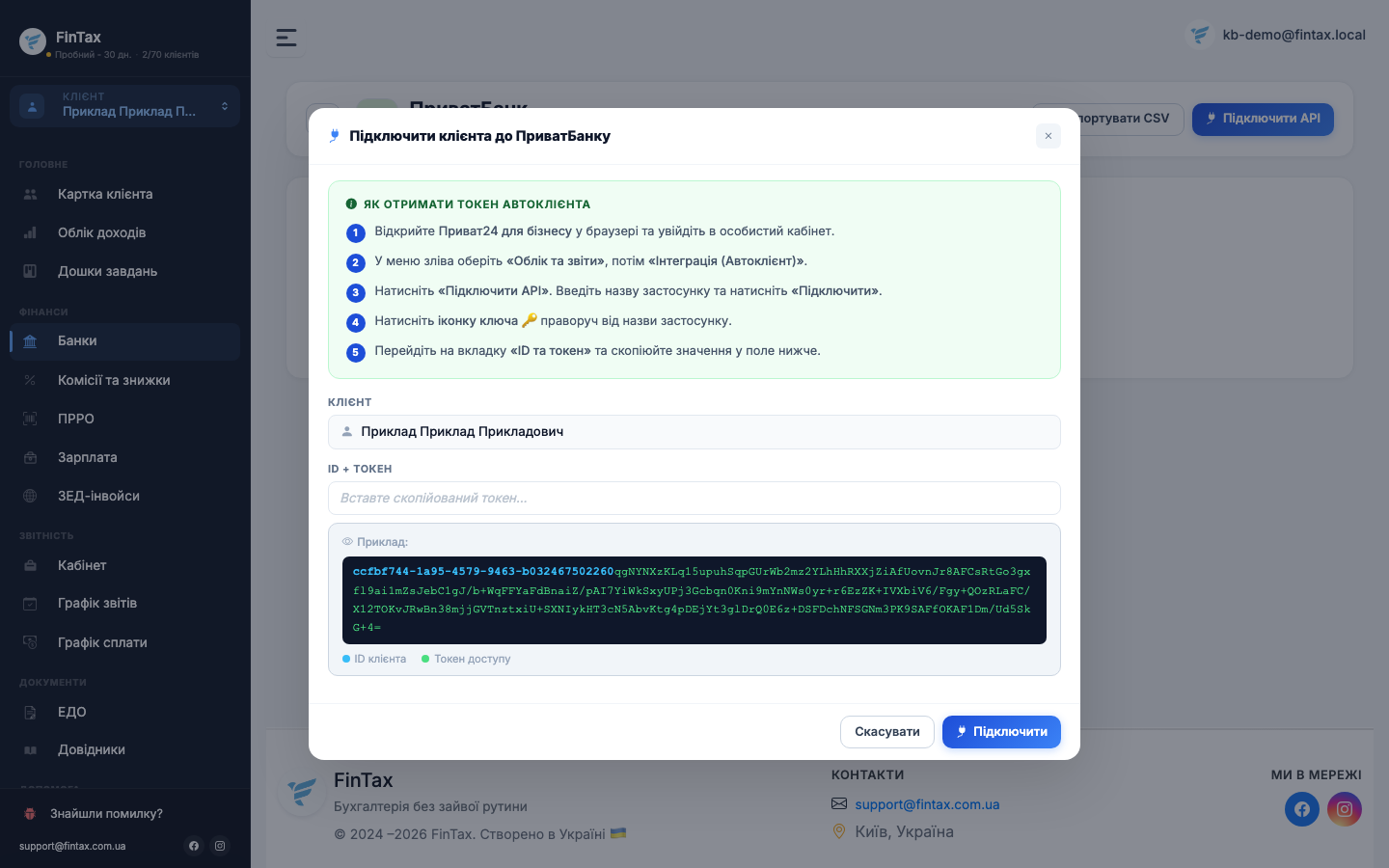Viewport: 1389px width, 868px height.
Task: Open Facebook round icon in page footer
Action: click(x=1302, y=809)
